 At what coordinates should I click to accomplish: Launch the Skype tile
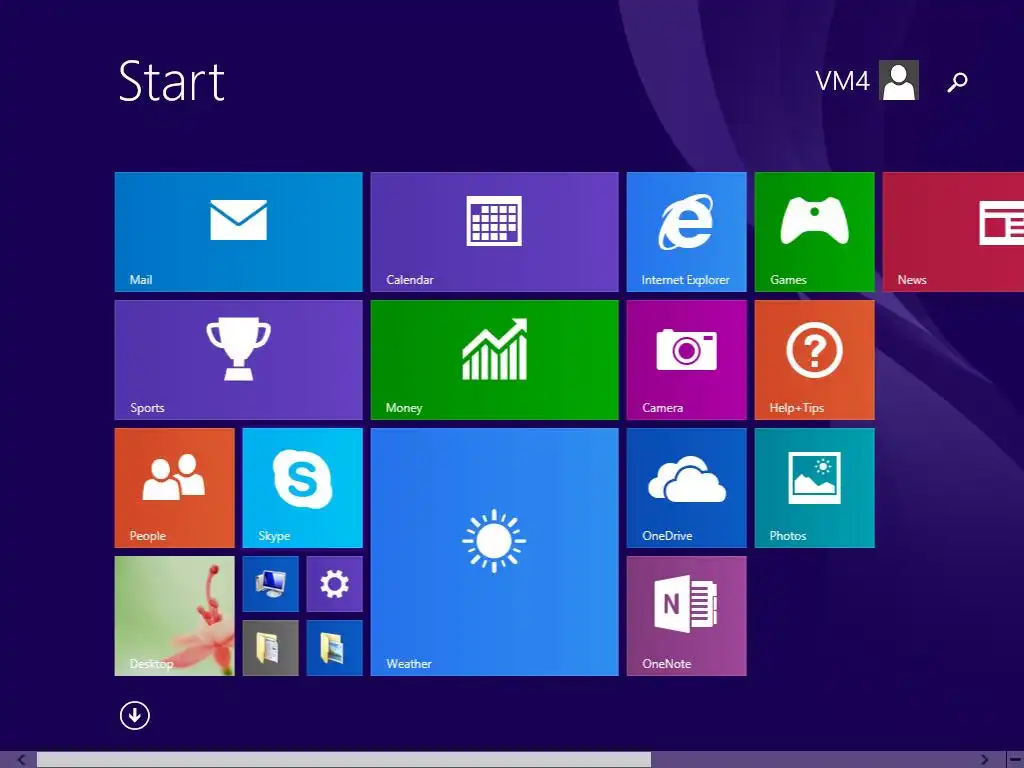point(302,488)
